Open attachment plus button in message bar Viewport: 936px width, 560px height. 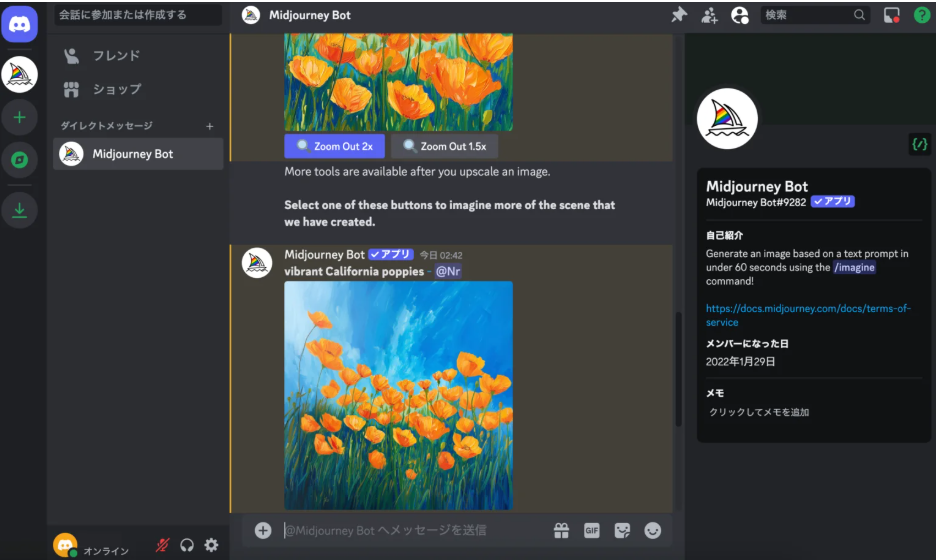[263, 530]
